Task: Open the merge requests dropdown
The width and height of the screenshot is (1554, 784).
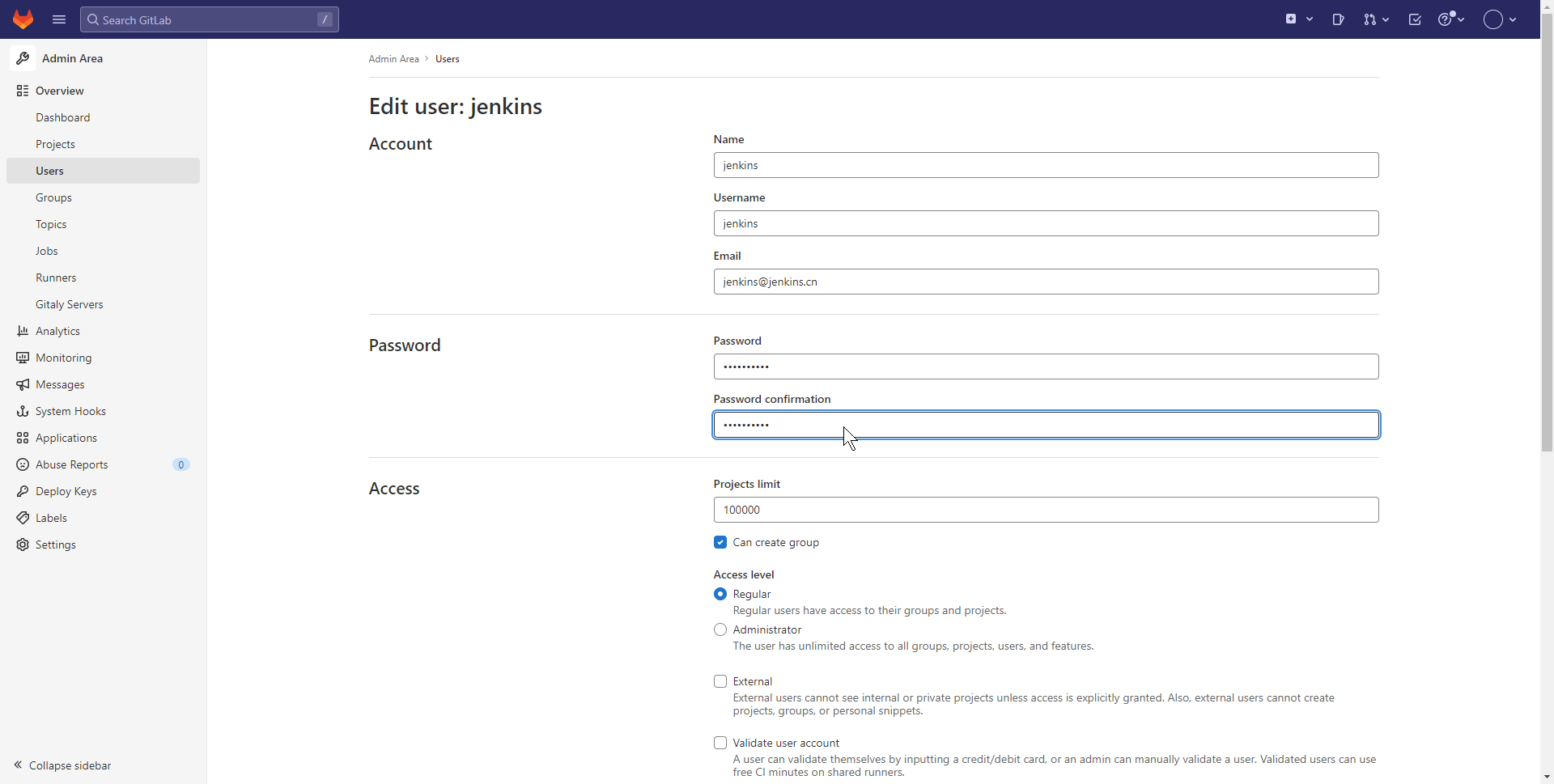Action: [1376, 19]
